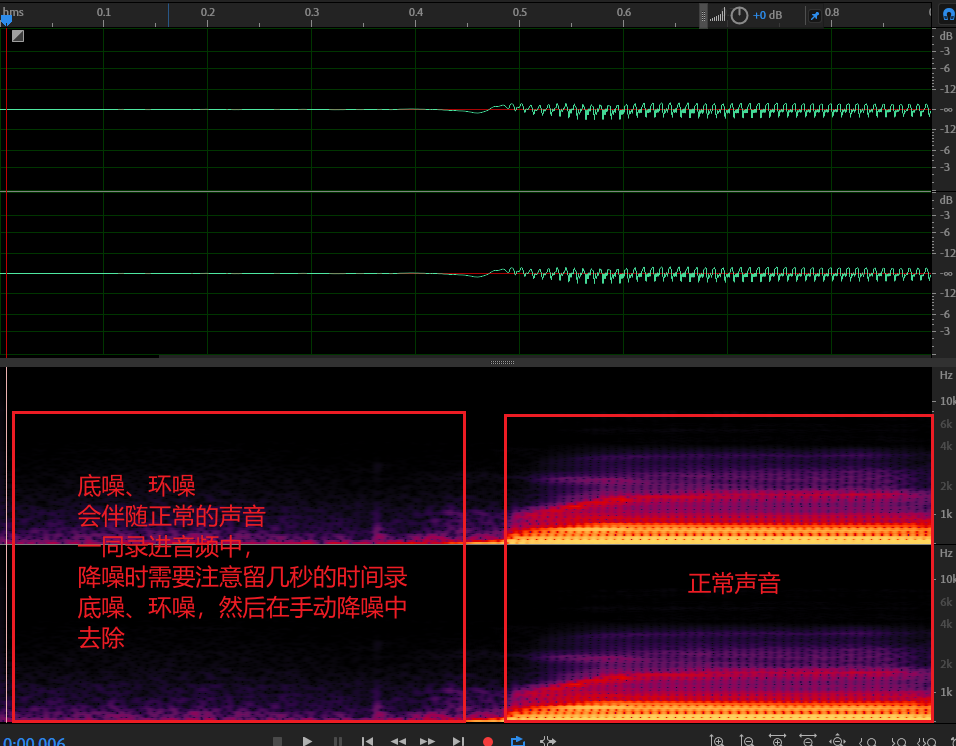Start recording with the red Record button
Screen dimensions: 956x746
tap(488, 741)
